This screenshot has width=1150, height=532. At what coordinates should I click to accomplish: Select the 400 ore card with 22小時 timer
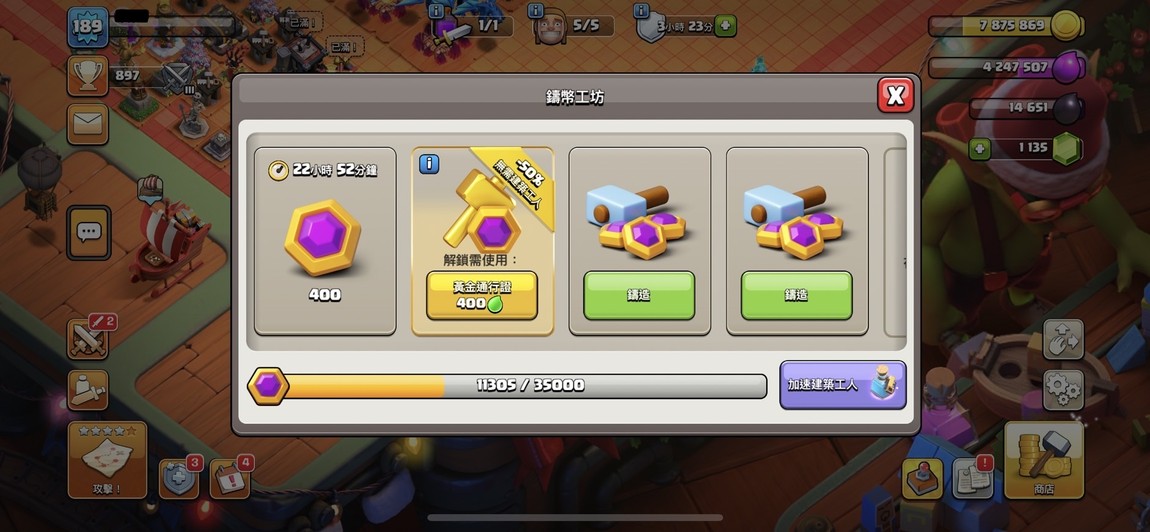325,241
